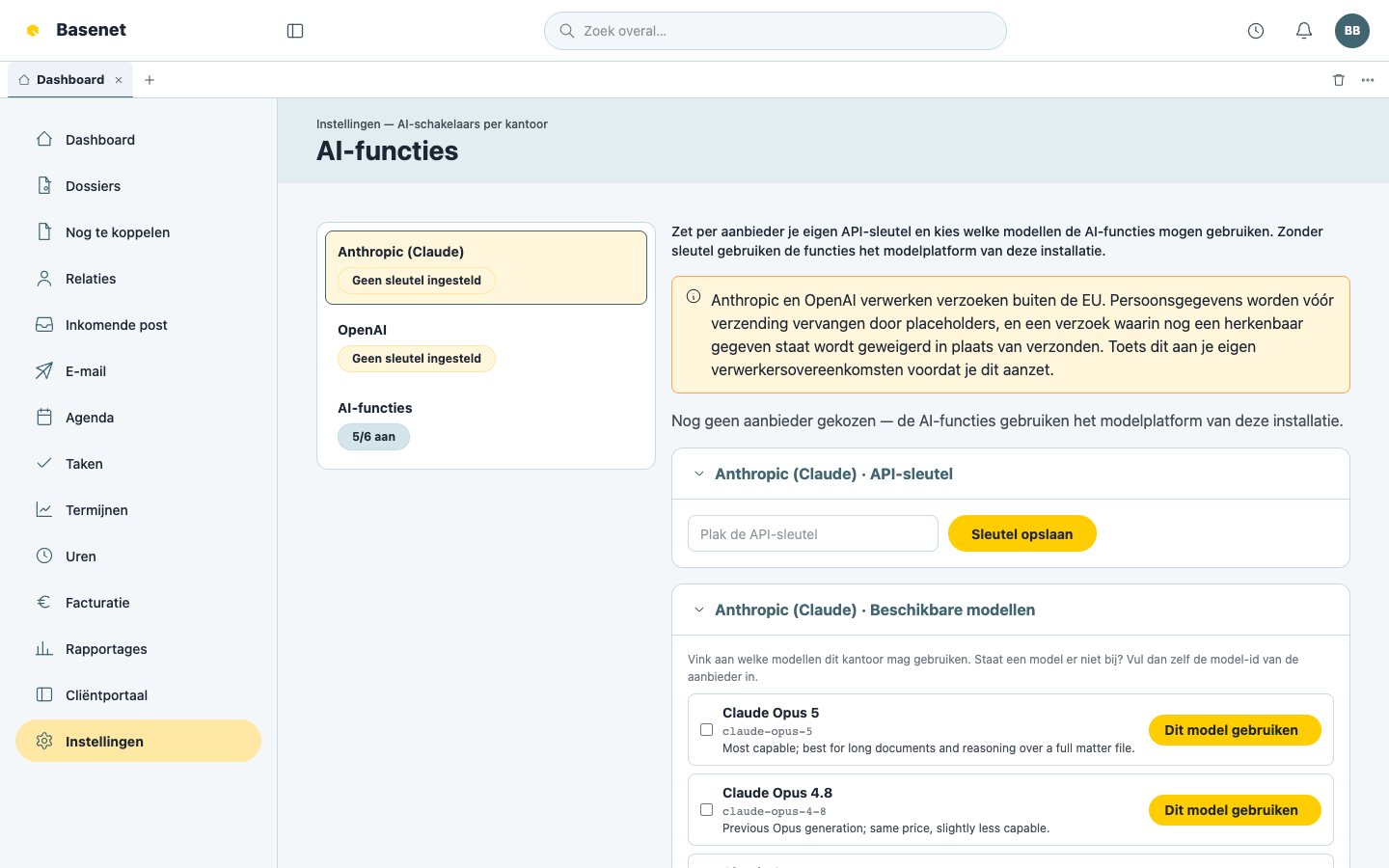The image size is (1389, 868).
Task: Click the Facturatie euro icon
Action: (44, 602)
